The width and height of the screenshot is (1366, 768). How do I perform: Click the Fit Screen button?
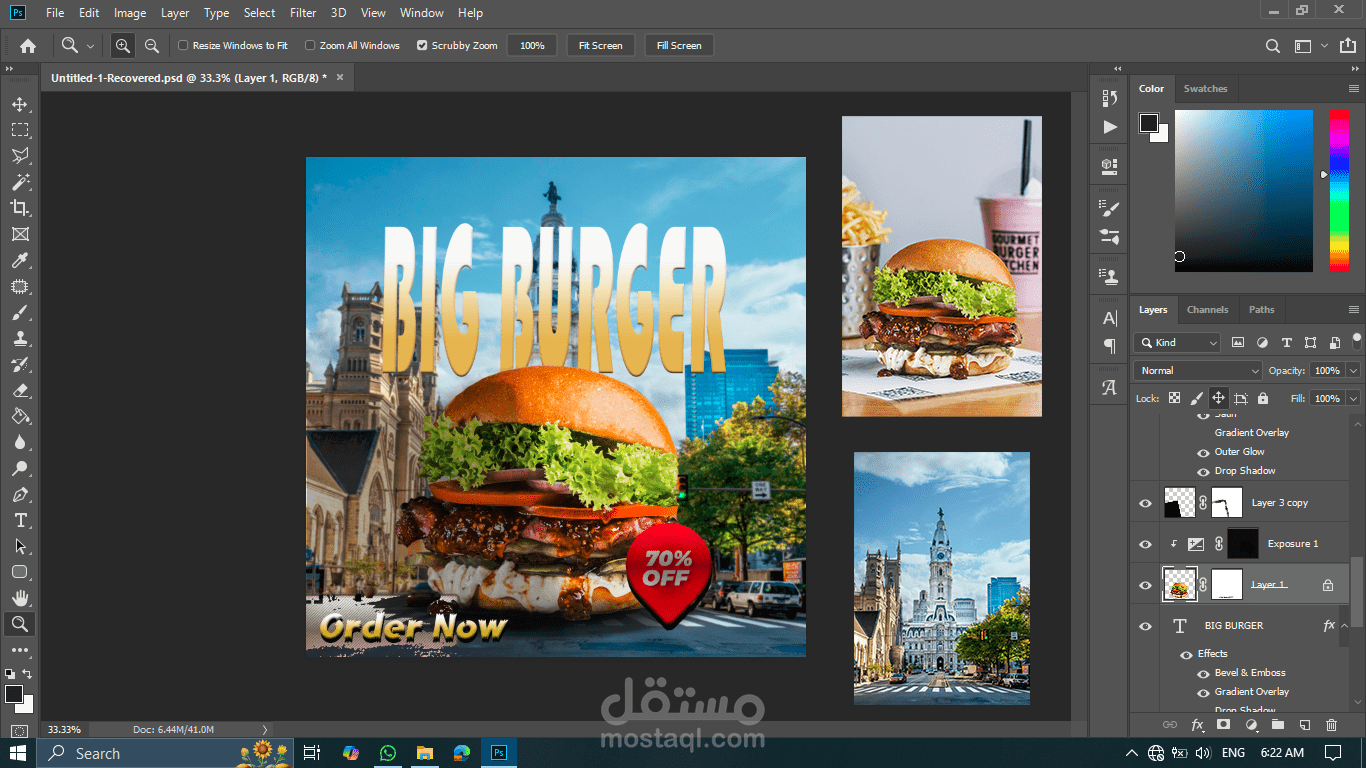click(x=601, y=45)
